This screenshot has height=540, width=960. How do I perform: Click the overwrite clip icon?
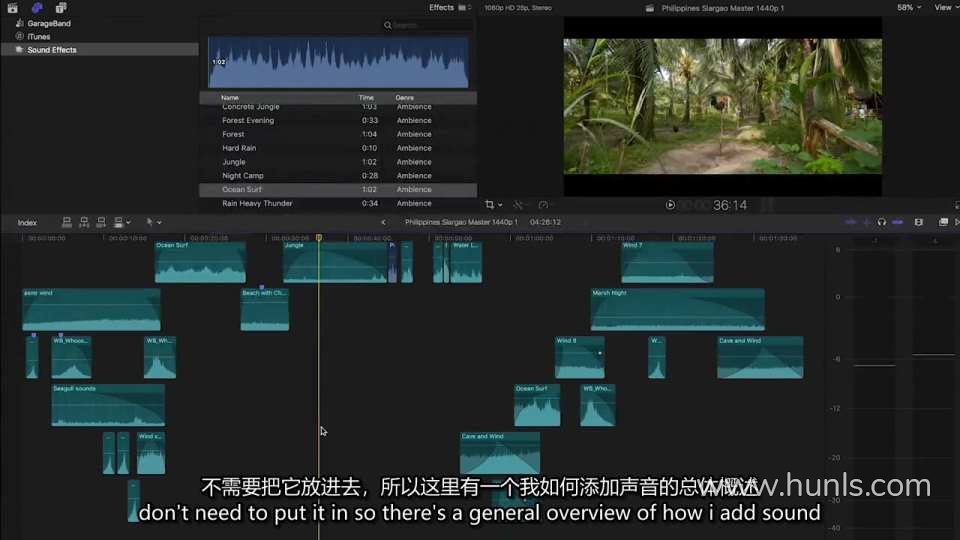[119, 222]
